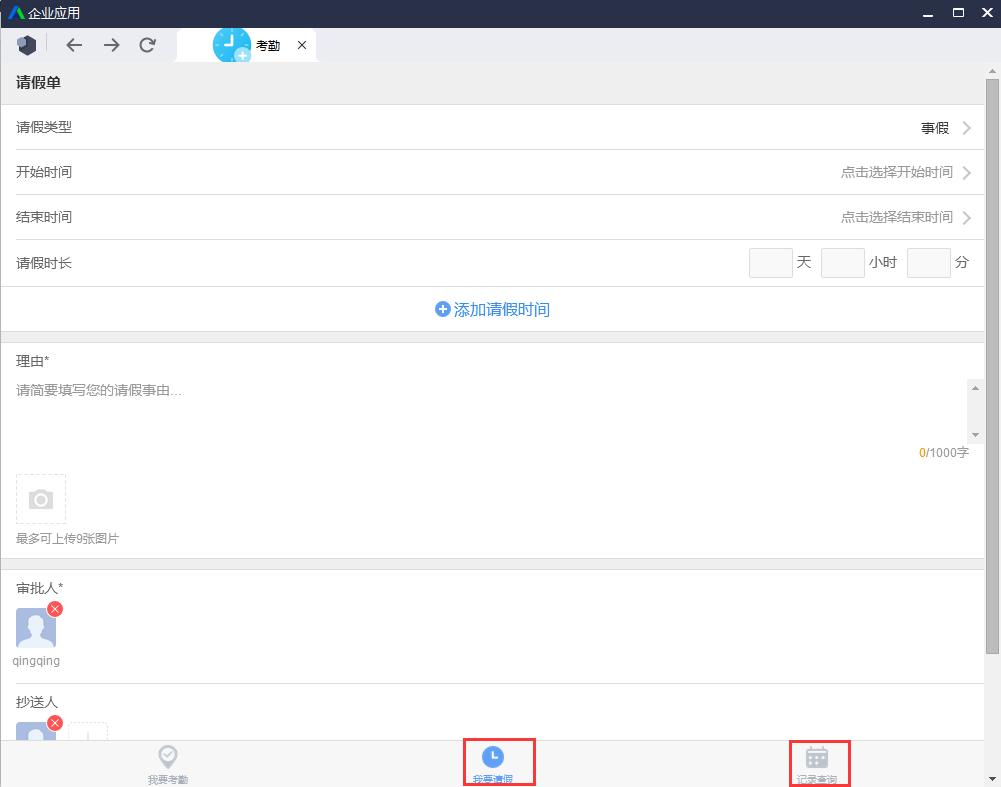Open the 结束时间 time picker
Image resolution: width=1001 pixels, height=787 pixels.
click(x=898, y=217)
